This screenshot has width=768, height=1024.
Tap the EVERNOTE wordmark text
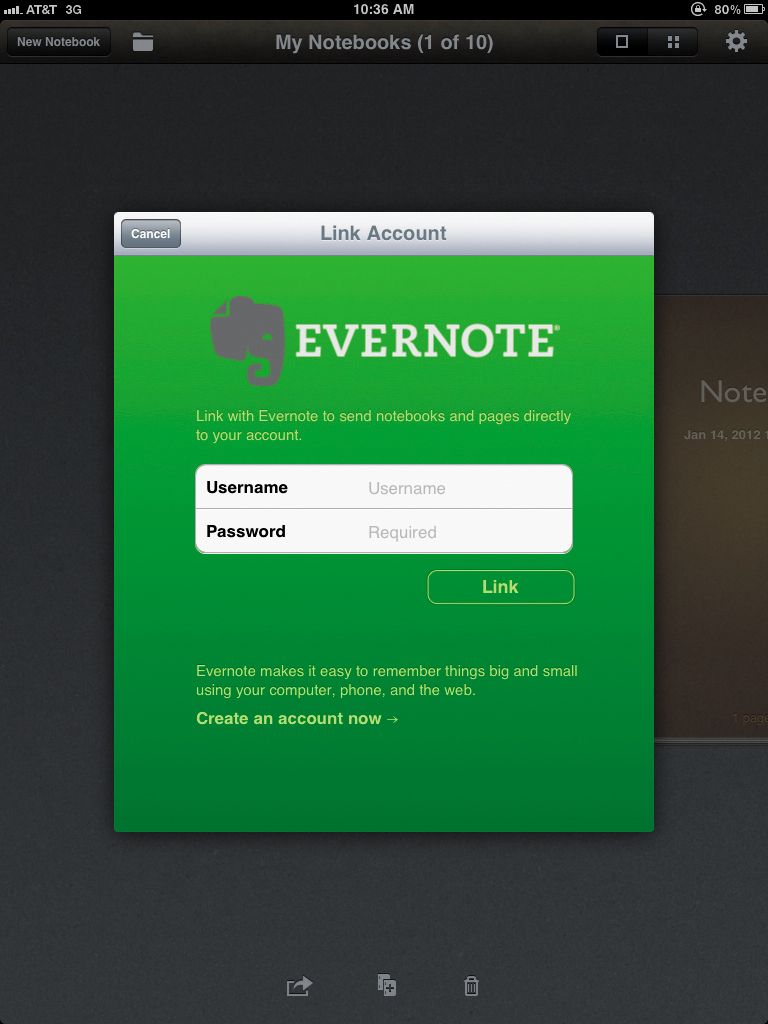(426, 340)
